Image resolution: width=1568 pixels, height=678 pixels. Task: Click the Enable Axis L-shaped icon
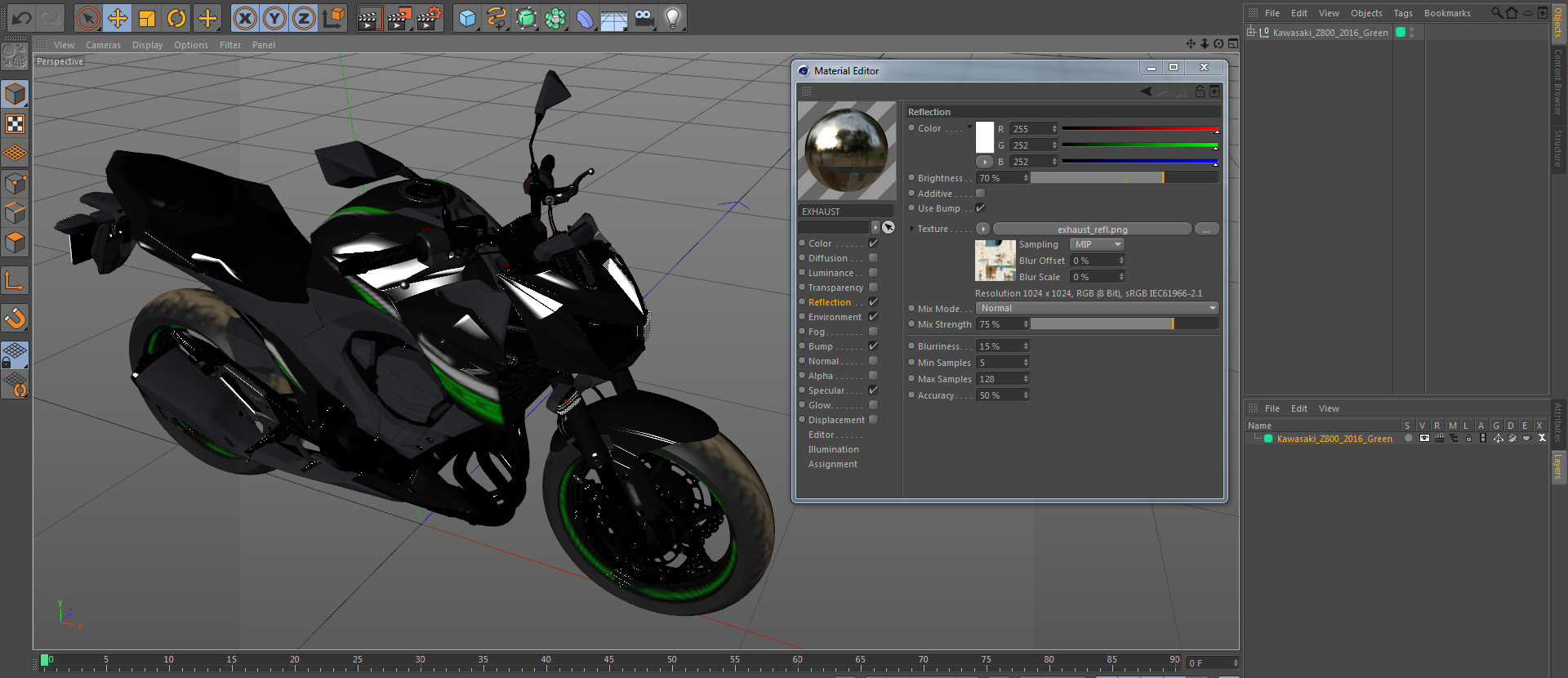[15, 280]
